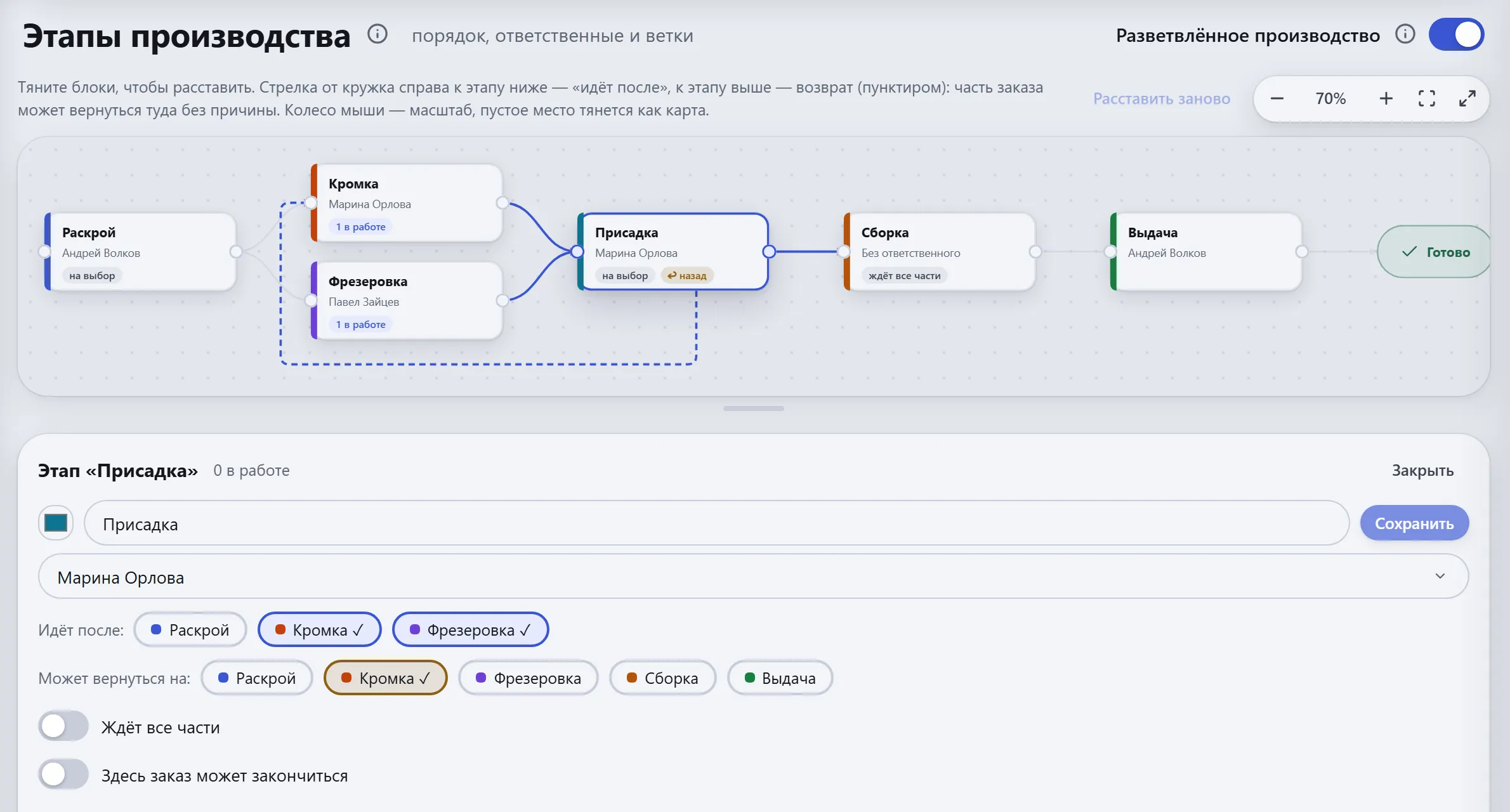The height and width of the screenshot is (812, 1510).
Task: Click the right connector circle of Раскрой
Action: coord(236,252)
